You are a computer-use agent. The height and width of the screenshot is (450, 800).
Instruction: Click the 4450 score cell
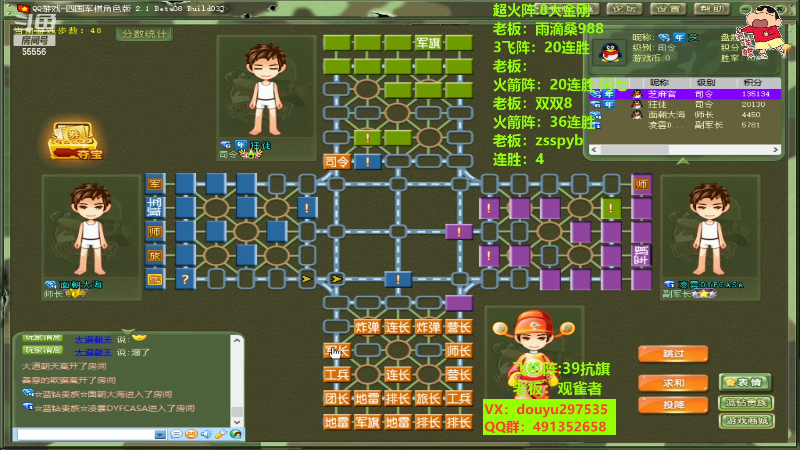point(751,115)
